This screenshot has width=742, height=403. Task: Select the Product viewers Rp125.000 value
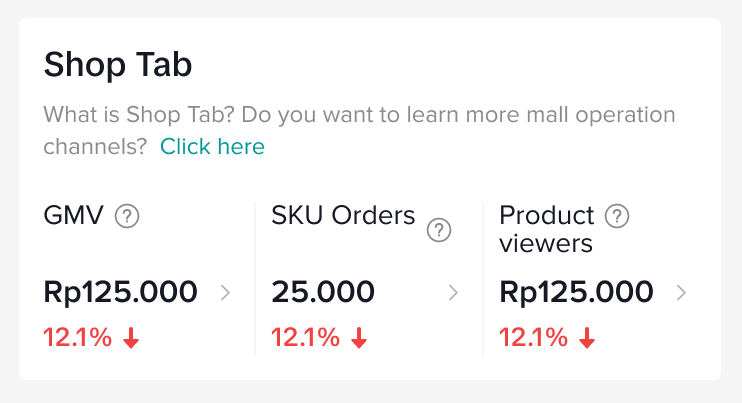(x=576, y=293)
